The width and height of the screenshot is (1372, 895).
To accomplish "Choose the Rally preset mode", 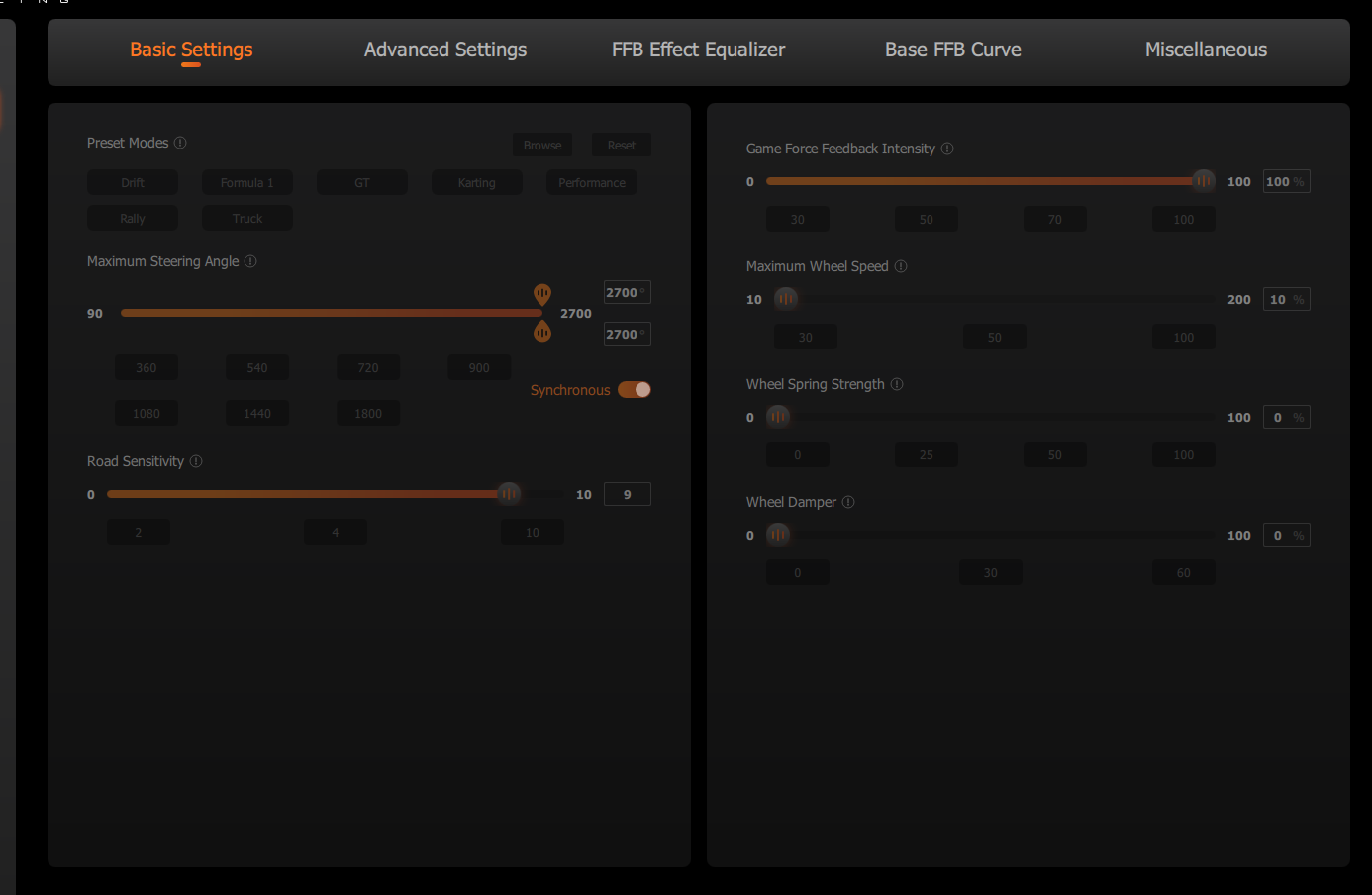I will (133, 219).
